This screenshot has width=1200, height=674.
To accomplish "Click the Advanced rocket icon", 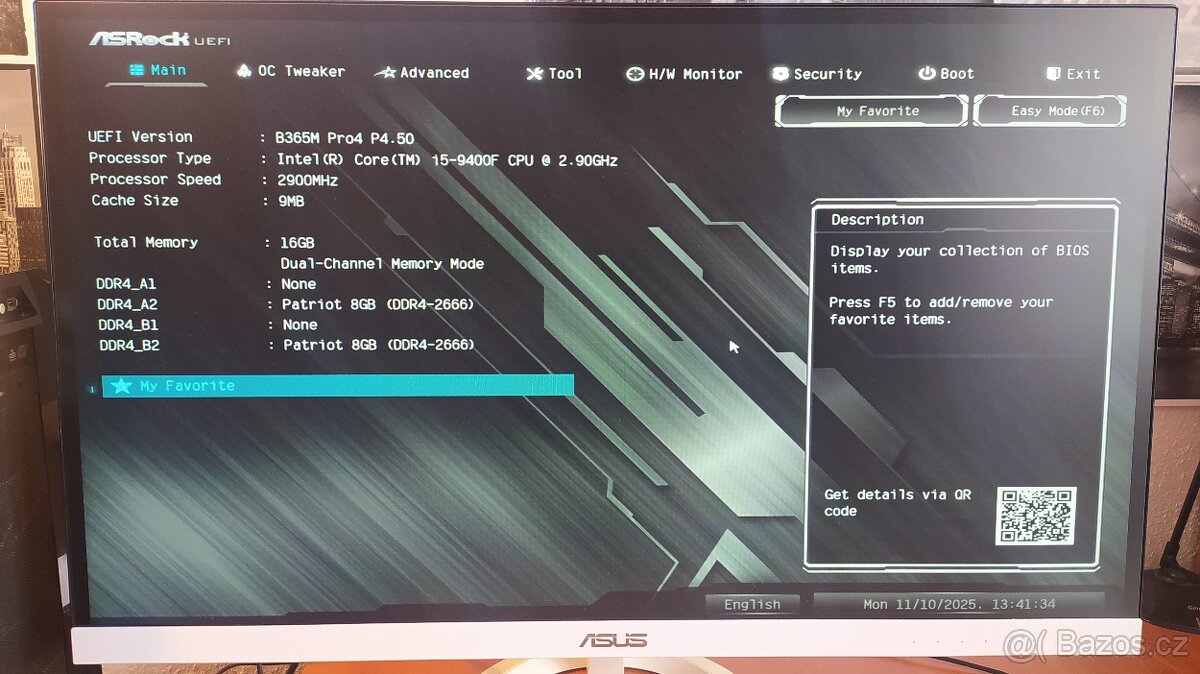I will click(384, 72).
